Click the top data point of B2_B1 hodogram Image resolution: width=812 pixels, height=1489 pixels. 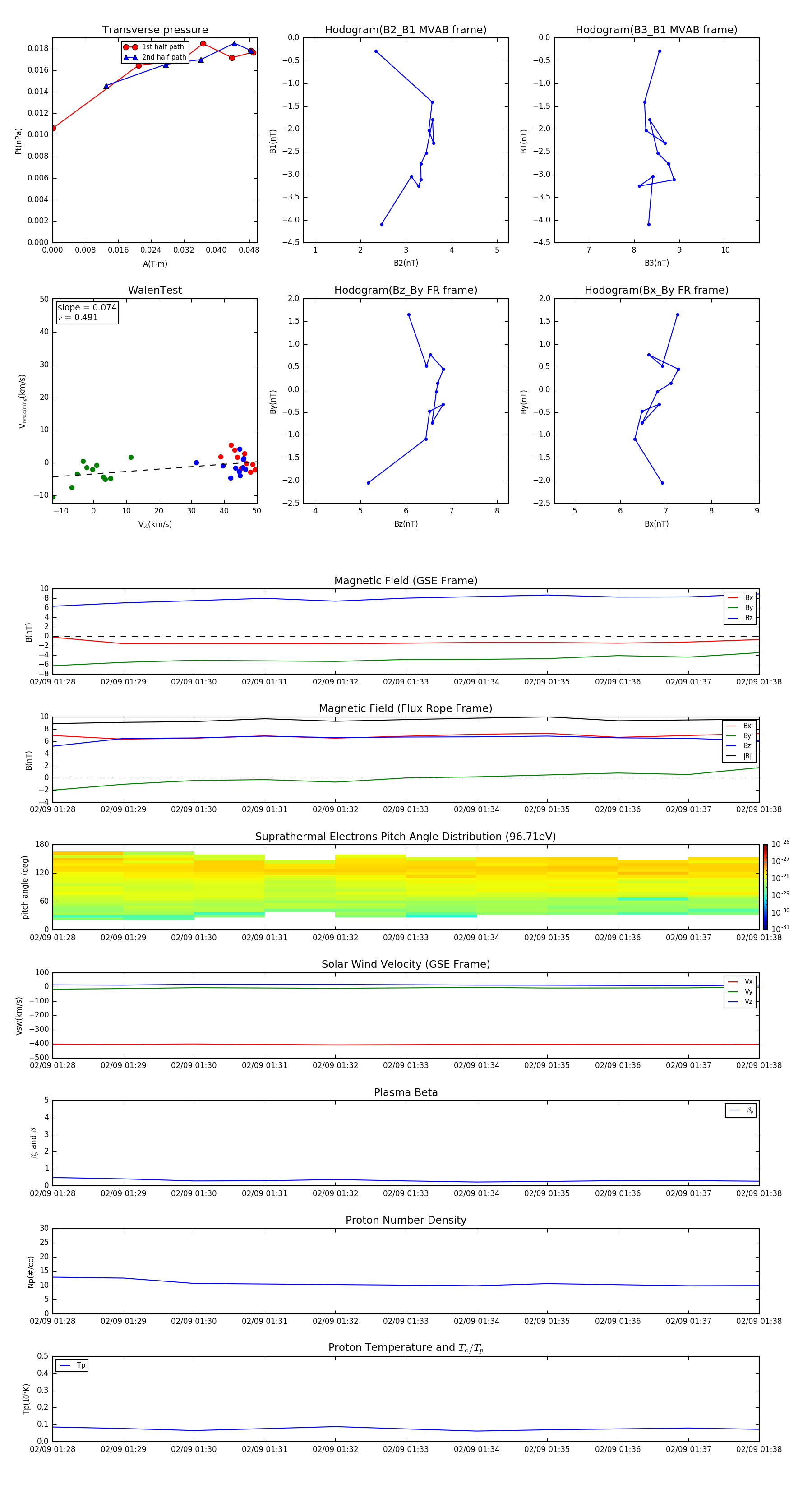pyautogui.click(x=376, y=51)
